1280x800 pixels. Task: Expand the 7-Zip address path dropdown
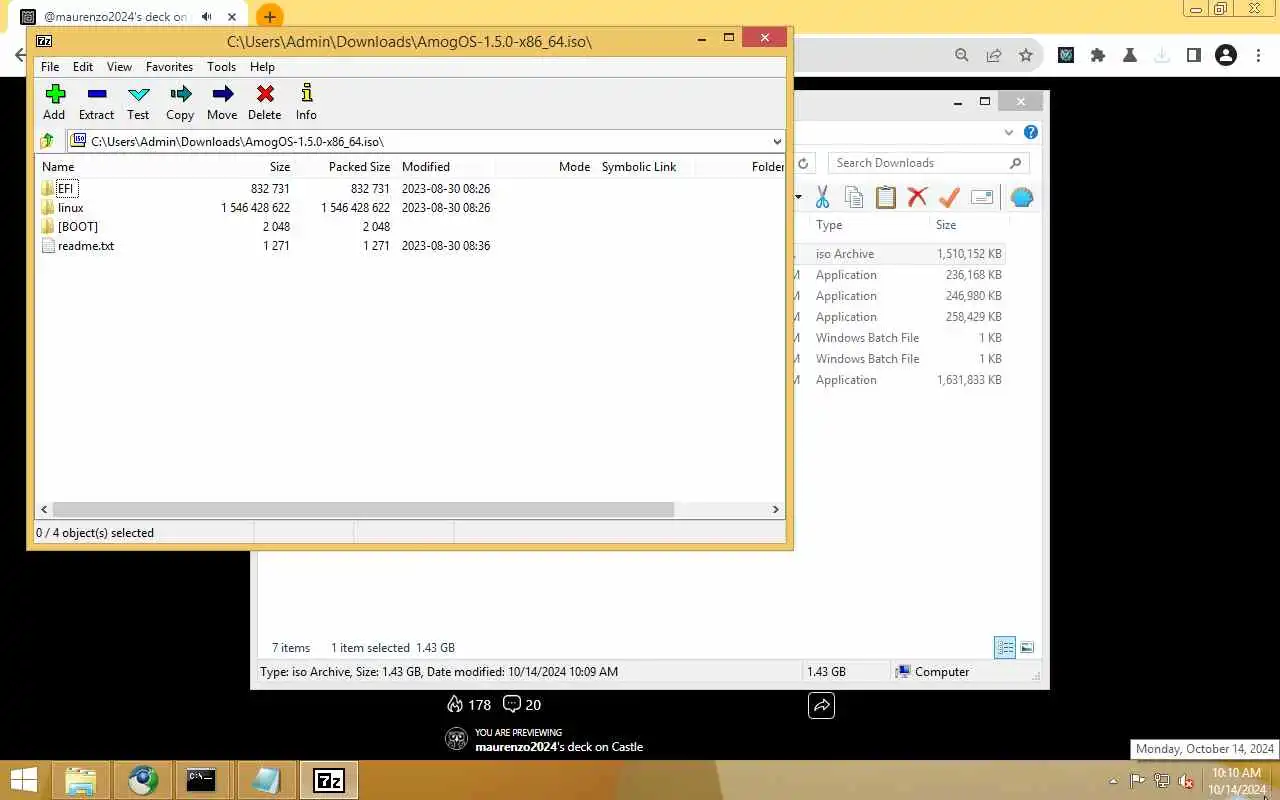(x=777, y=141)
